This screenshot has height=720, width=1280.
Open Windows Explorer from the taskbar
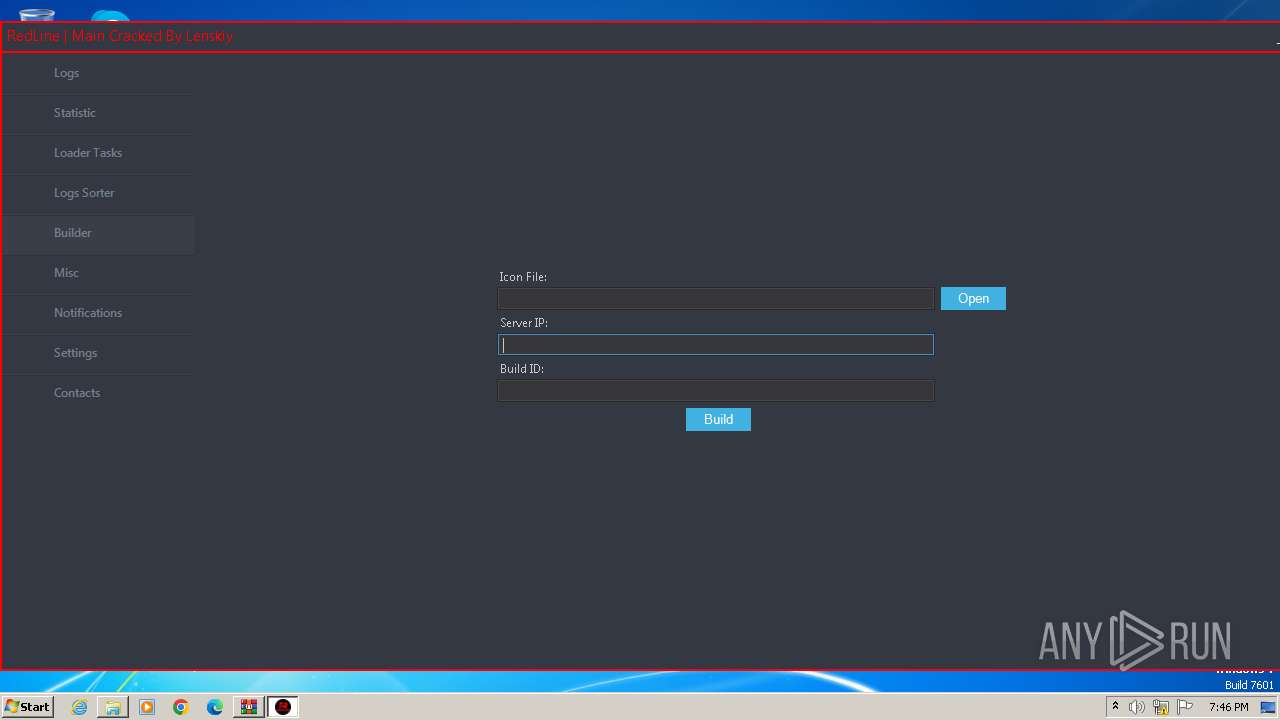coord(113,707)
